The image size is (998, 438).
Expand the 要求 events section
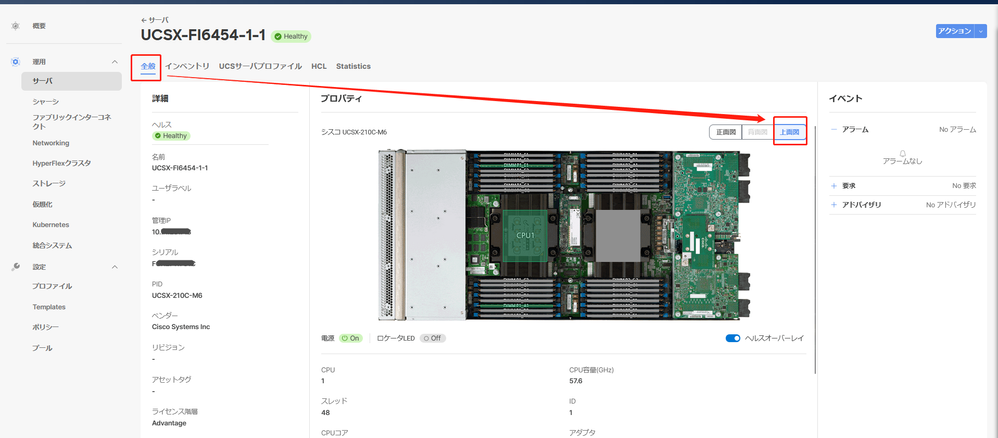[834, 186]
